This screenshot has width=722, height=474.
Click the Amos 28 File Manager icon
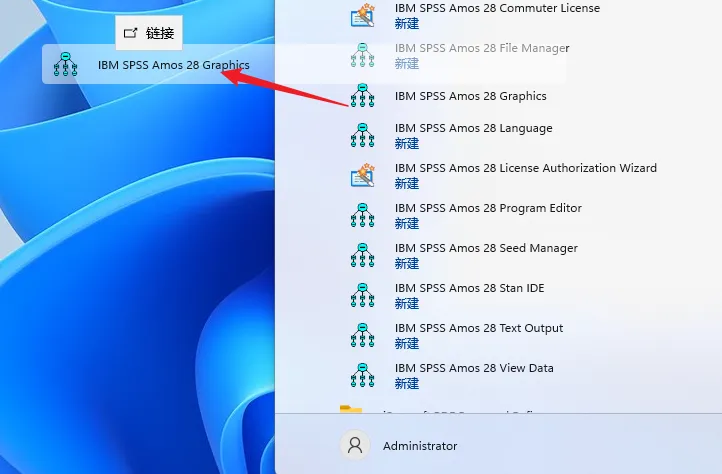pos(362,55)
